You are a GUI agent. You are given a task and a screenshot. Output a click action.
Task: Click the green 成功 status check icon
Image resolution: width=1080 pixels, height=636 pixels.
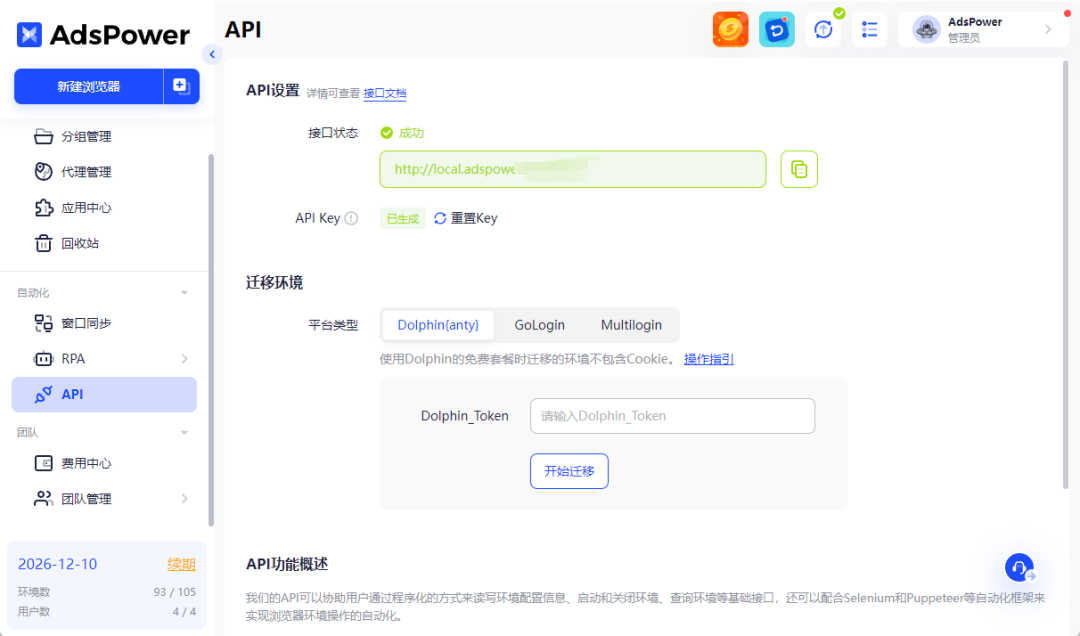387,133
